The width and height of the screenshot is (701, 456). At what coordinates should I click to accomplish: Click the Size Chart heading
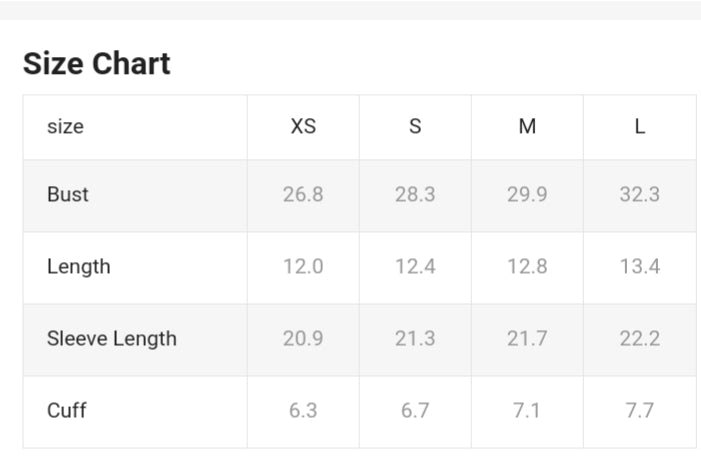(x=97, y=64)
